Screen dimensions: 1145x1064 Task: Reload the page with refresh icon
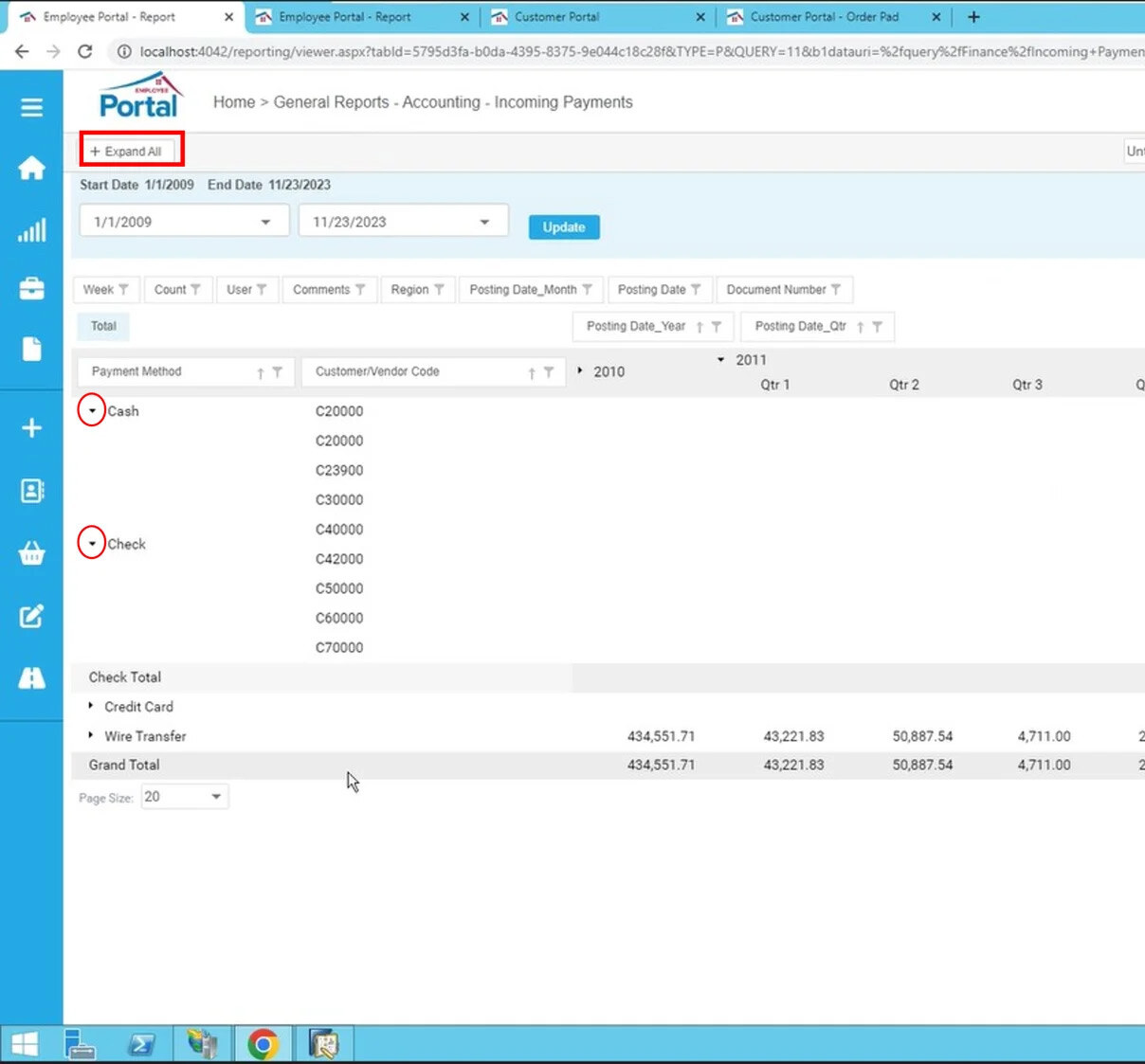click(84, 51)
